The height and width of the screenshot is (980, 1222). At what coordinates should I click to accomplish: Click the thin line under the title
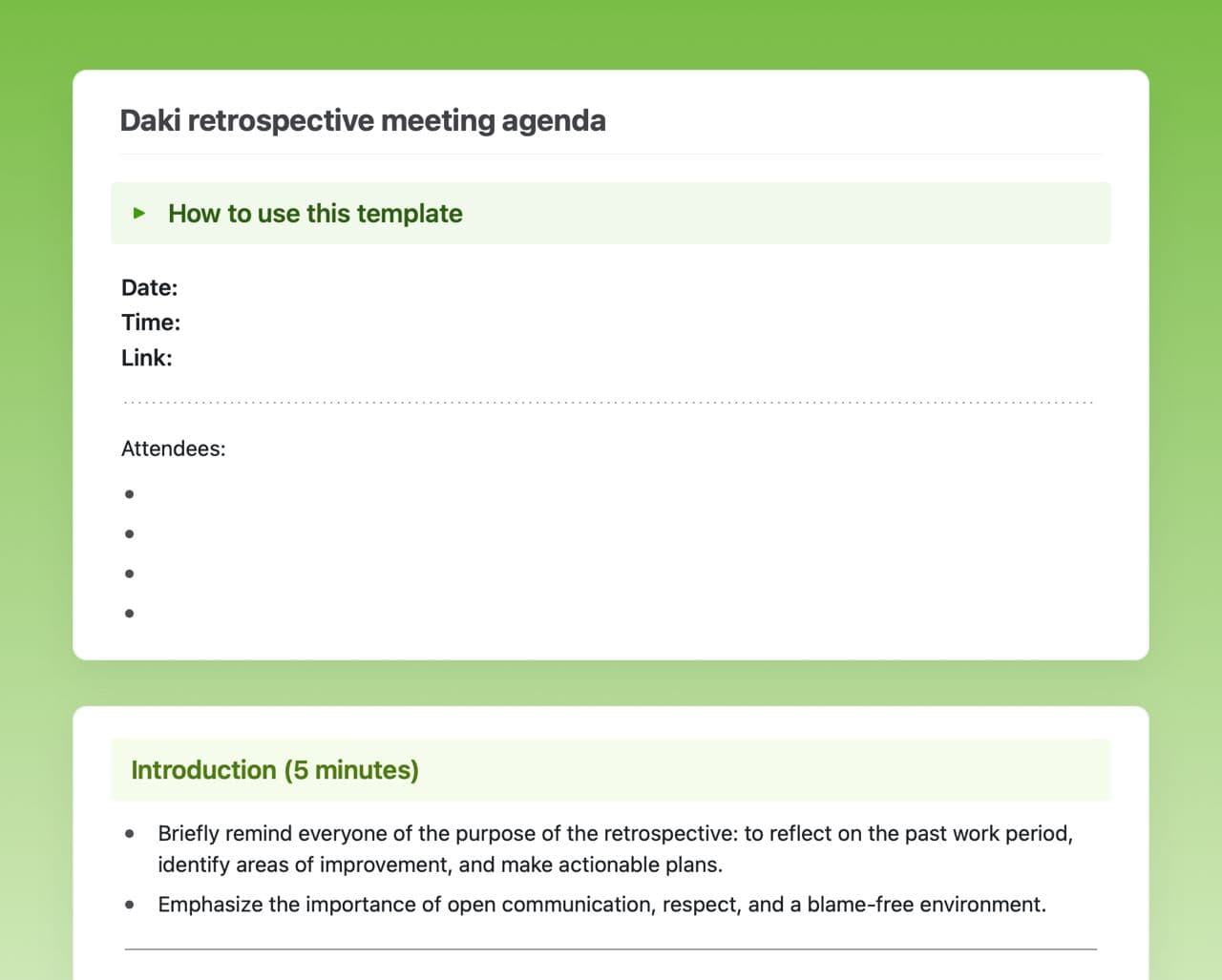point(611,154)
